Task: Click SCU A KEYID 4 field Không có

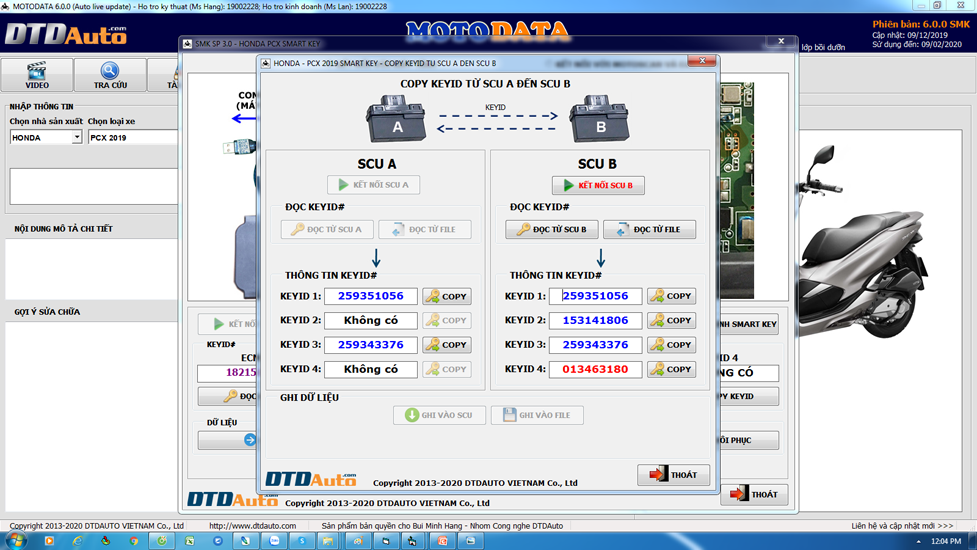Action: coord(371,369)
